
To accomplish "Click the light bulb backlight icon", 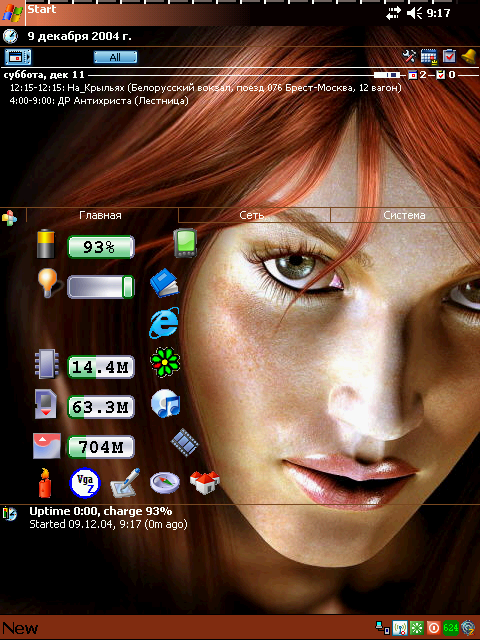I will tap(48, 283).
